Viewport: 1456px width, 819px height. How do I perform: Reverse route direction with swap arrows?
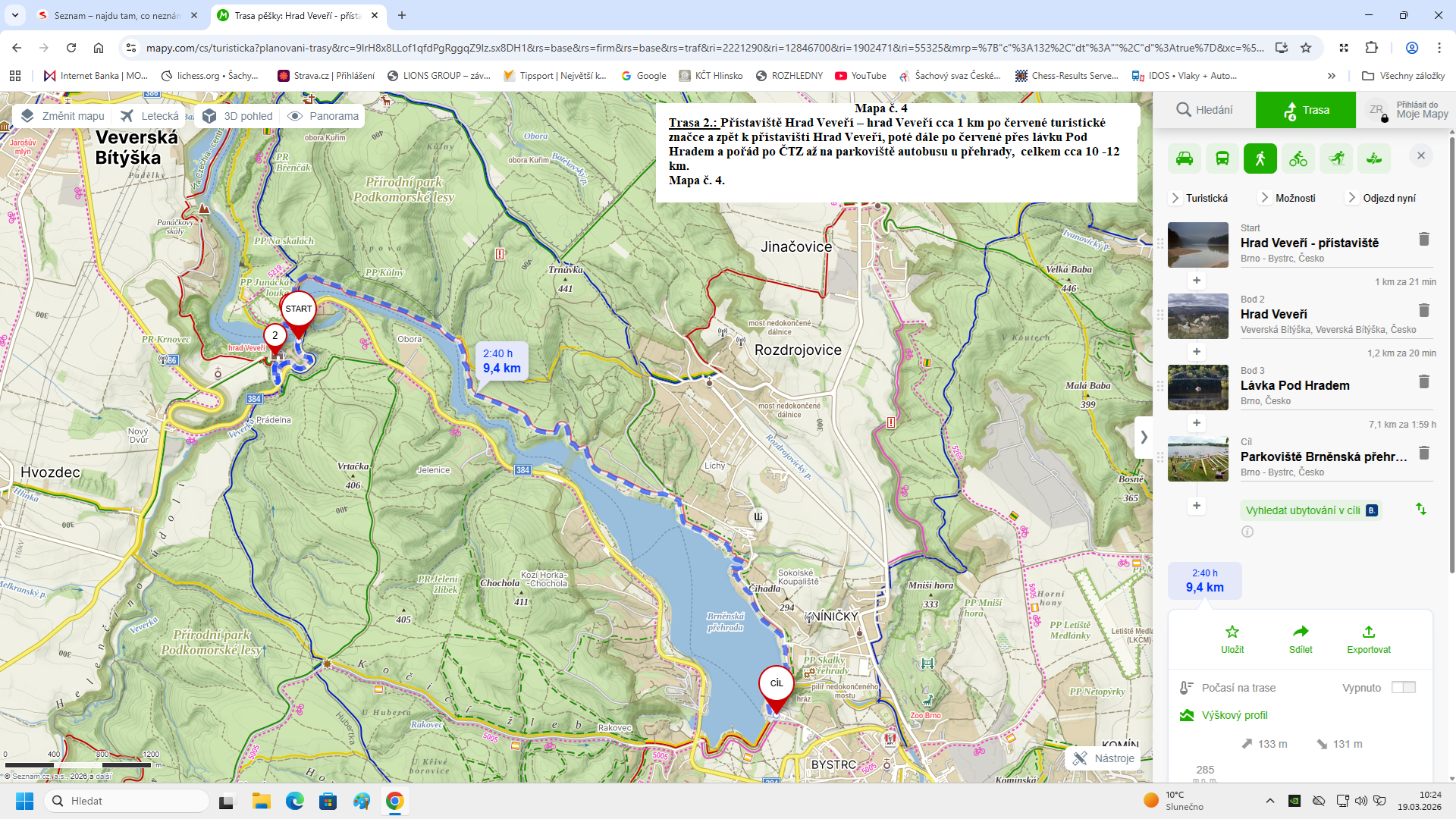[x=1421, y=509]
